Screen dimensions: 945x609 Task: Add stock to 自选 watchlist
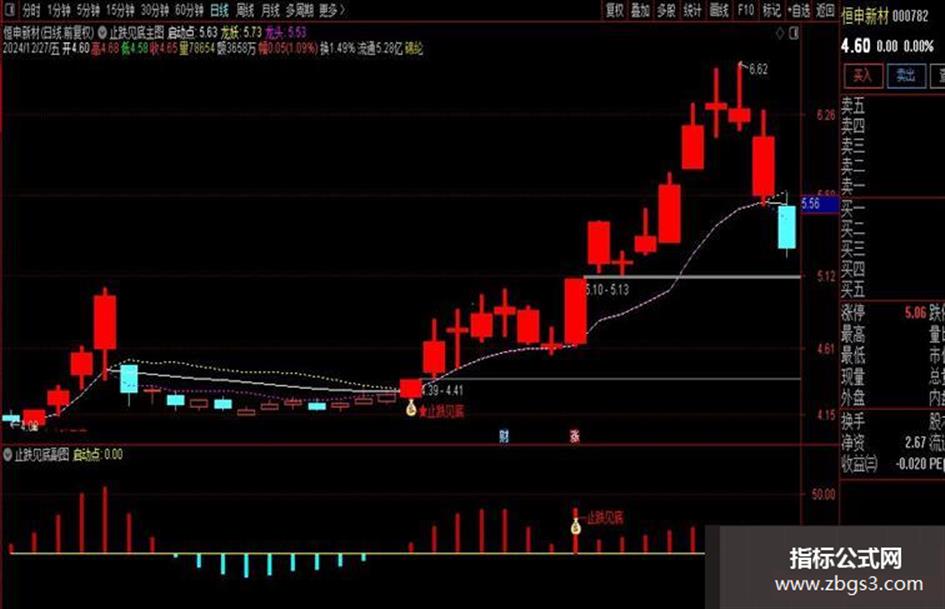point(799,10)
